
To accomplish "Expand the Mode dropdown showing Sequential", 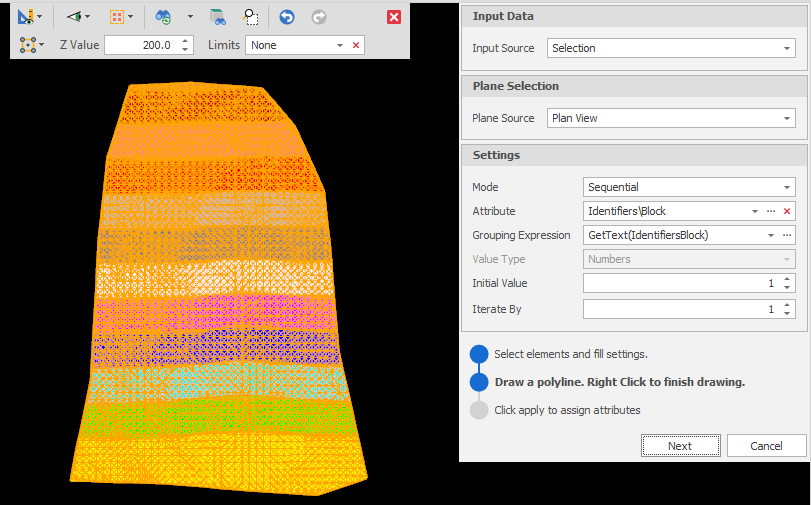I will [x=787, y=187].
